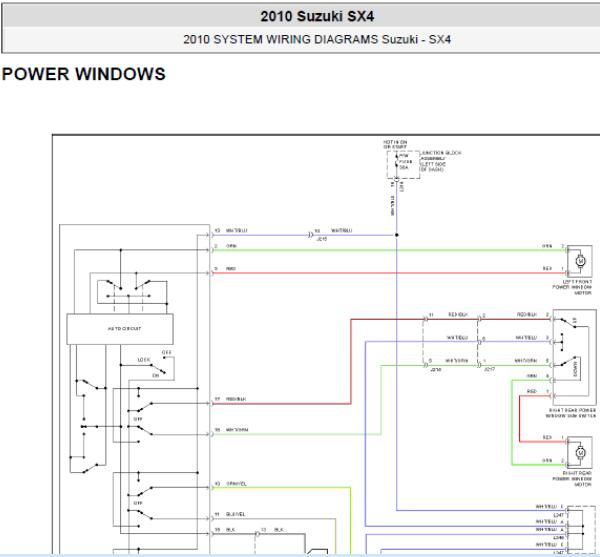This screenshot has height=557, width=600.
Task: Click the AUTO CIRCUIT box
Action: 120,329
